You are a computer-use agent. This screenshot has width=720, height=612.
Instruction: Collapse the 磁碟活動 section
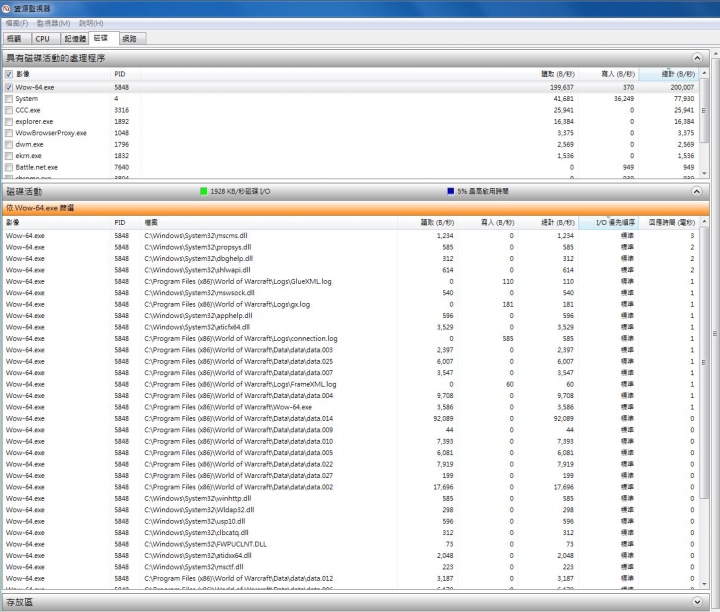tap(697, 191)
